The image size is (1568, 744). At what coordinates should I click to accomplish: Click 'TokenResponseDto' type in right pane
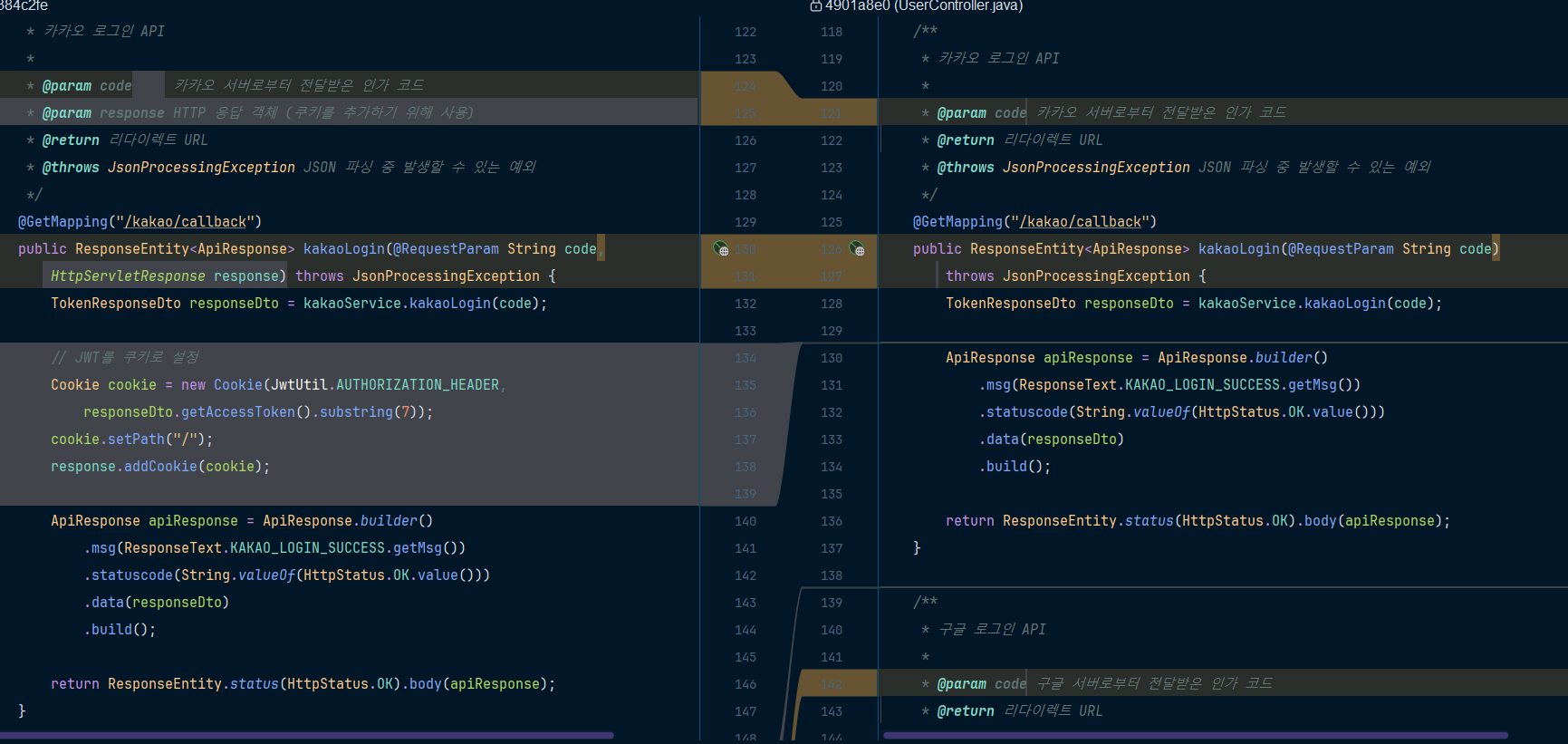coord(1011,304)
